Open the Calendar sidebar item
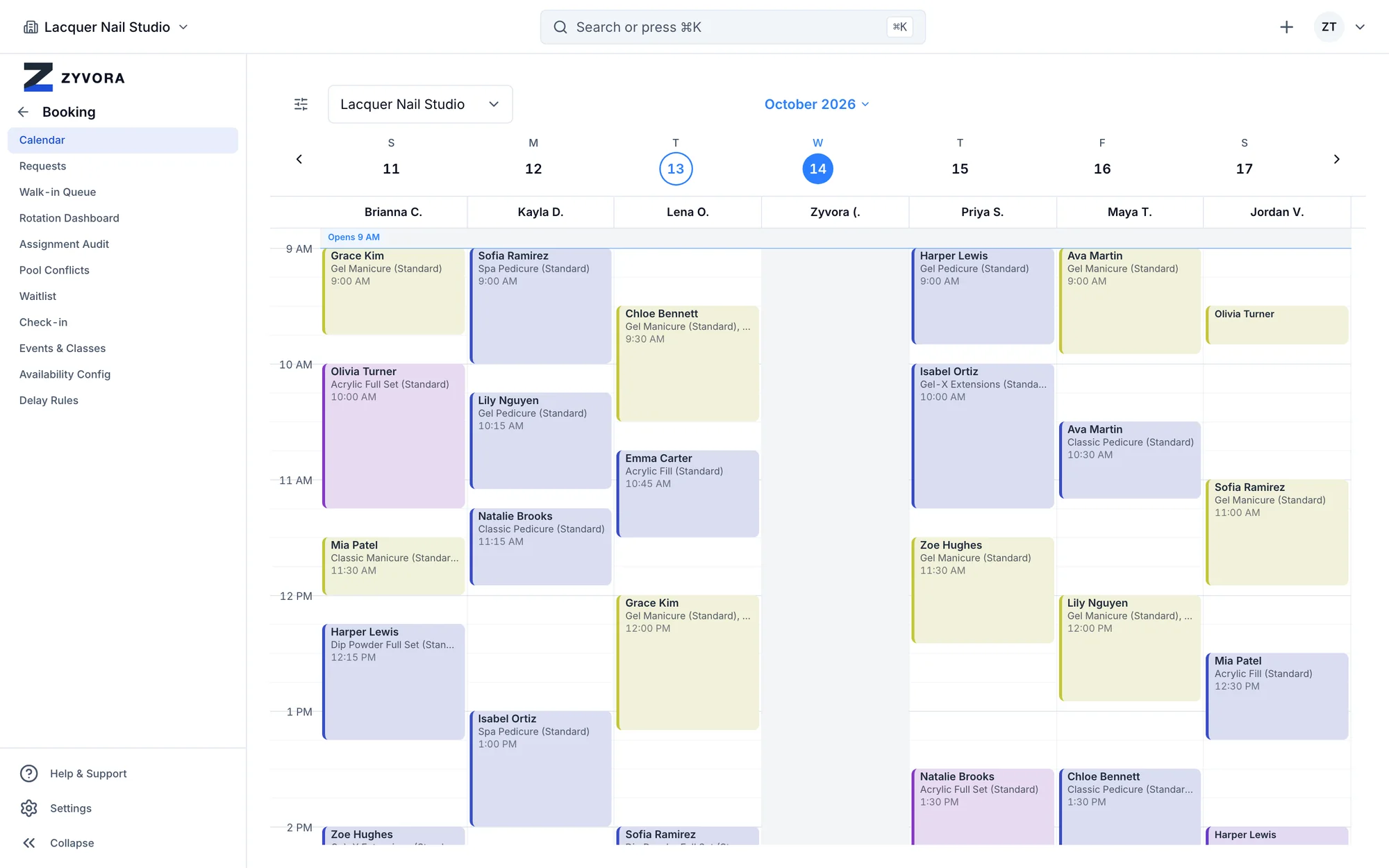The height and width of the screenshot is (868, 1389). click(x=123, y=140)
